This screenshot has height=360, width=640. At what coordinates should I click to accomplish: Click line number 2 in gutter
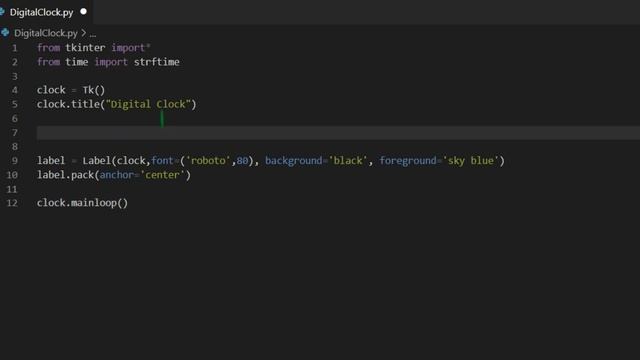click(x=15, y=62)
